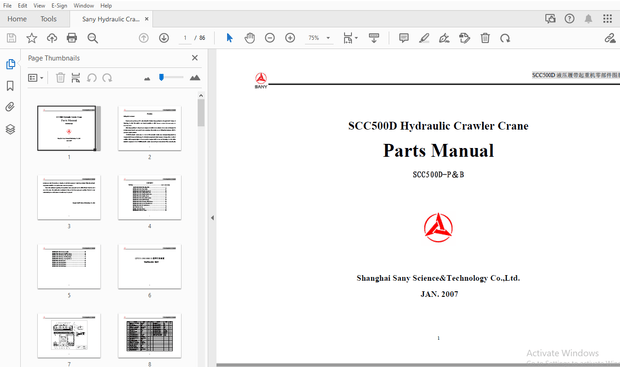Screen dimensions: 620x367
Task: Select page 1 thumbnail
Action: coord(69,128)
